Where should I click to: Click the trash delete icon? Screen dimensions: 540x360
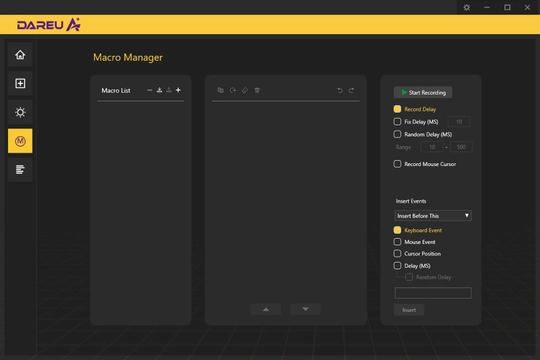257,90
